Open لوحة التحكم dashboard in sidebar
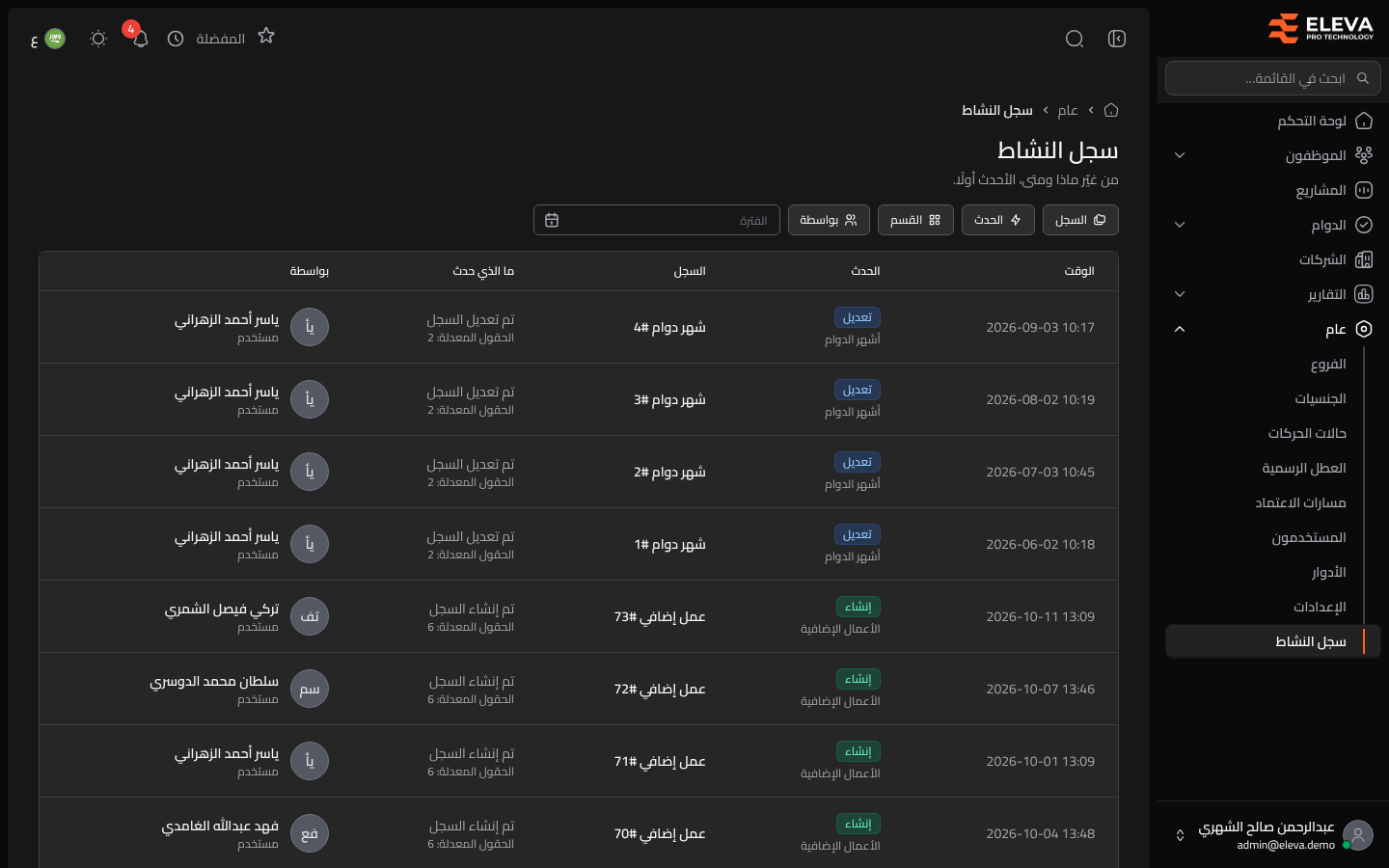 tap(1273, 121)
